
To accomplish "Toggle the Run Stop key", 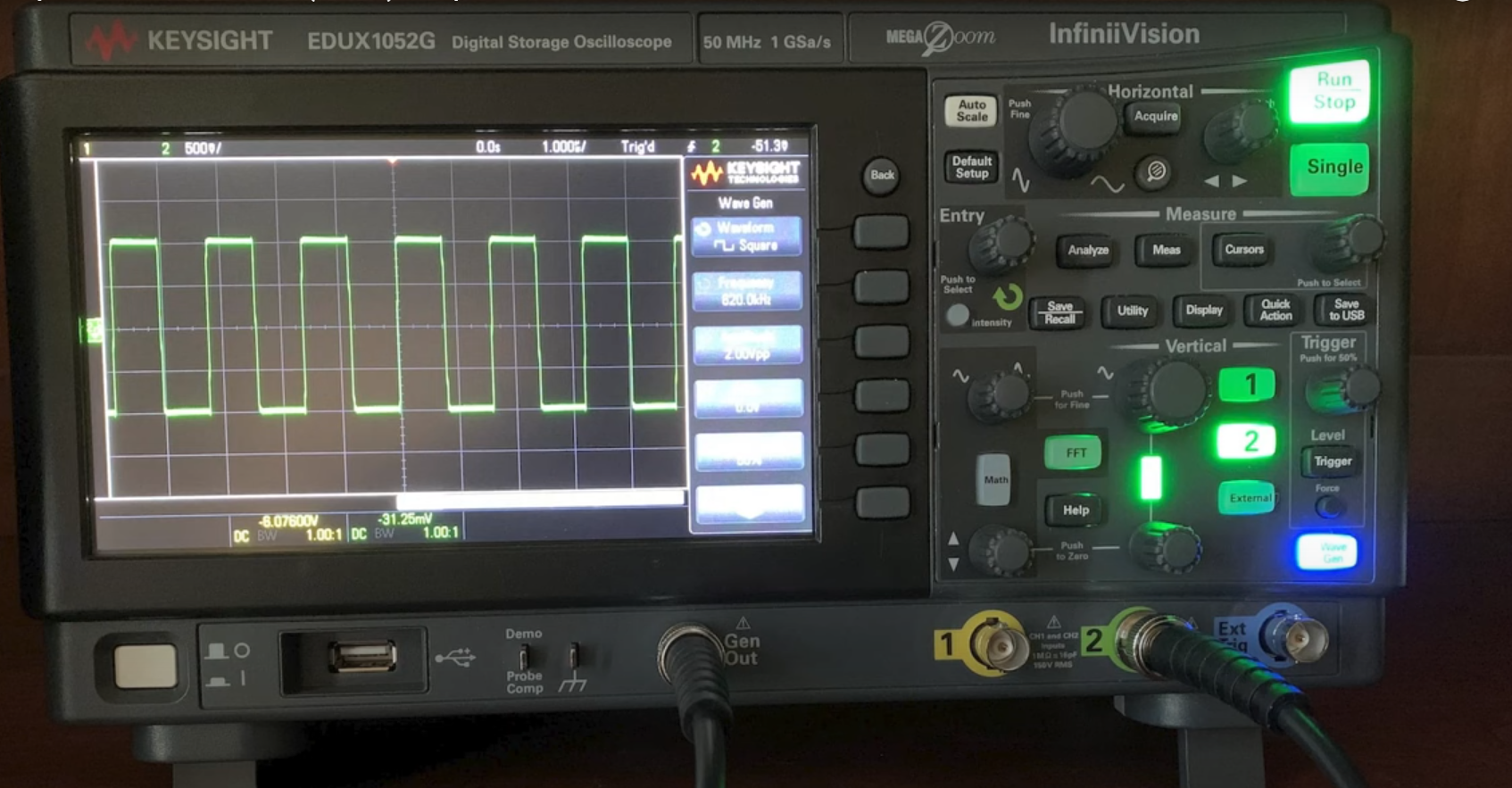I will pos(1330,91).
